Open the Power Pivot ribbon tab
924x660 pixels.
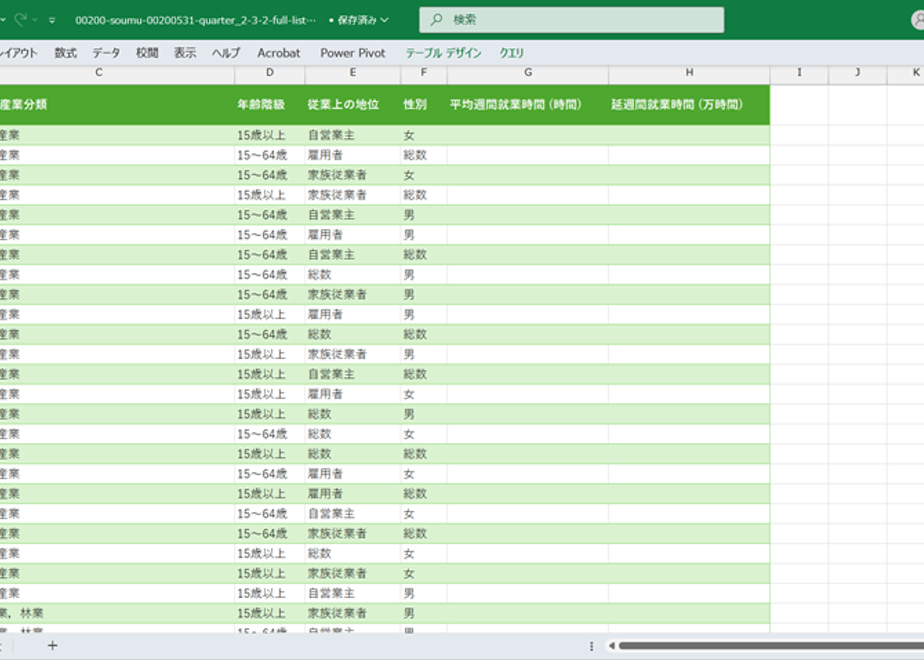(x=353, y=53)
